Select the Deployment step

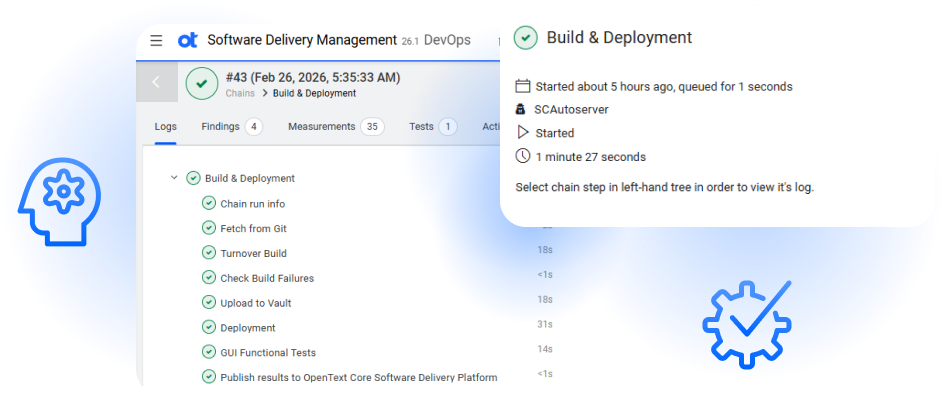pyautogui.click(x=248, y=328)
